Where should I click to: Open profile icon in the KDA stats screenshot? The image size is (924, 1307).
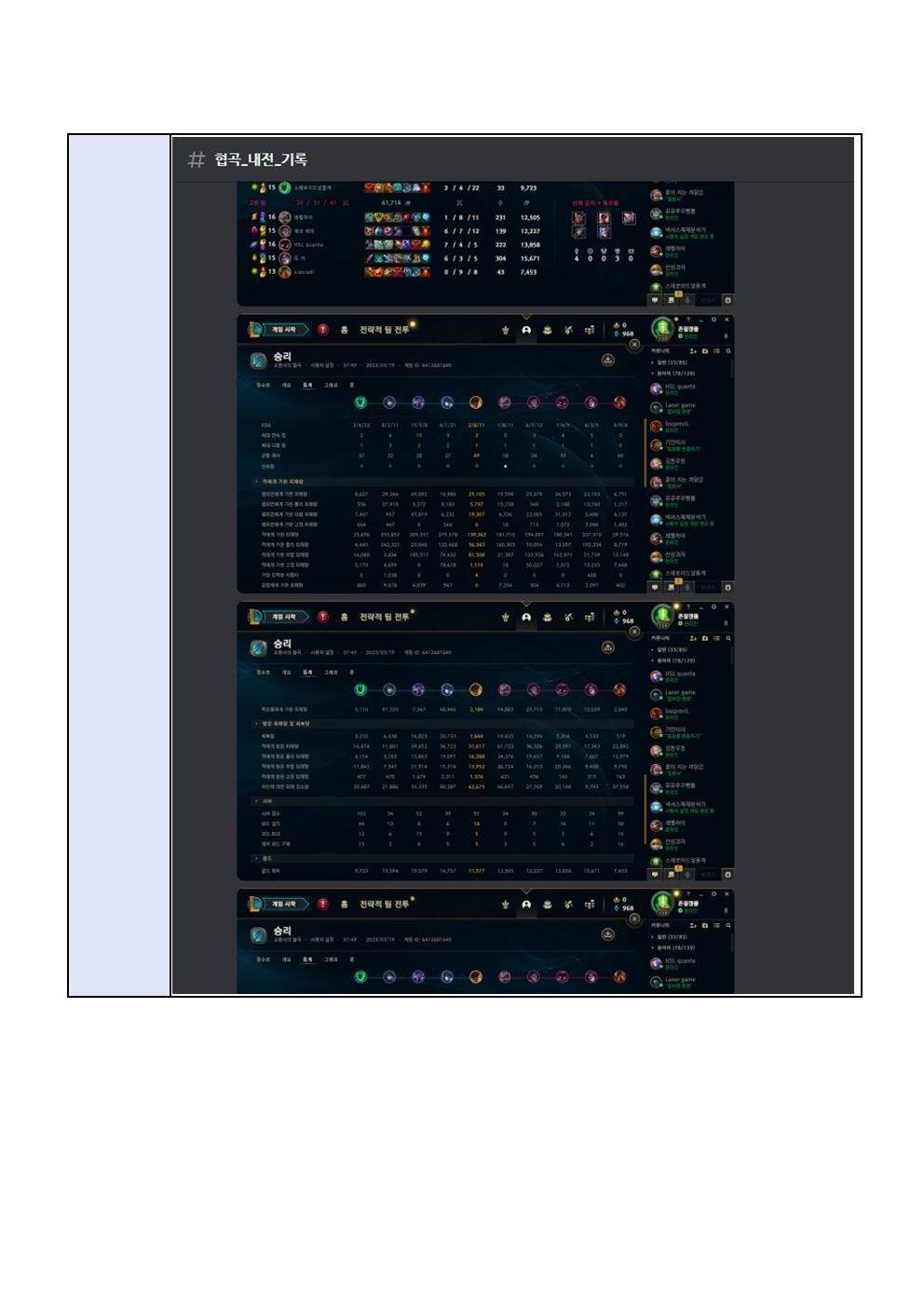coord(526,330)
